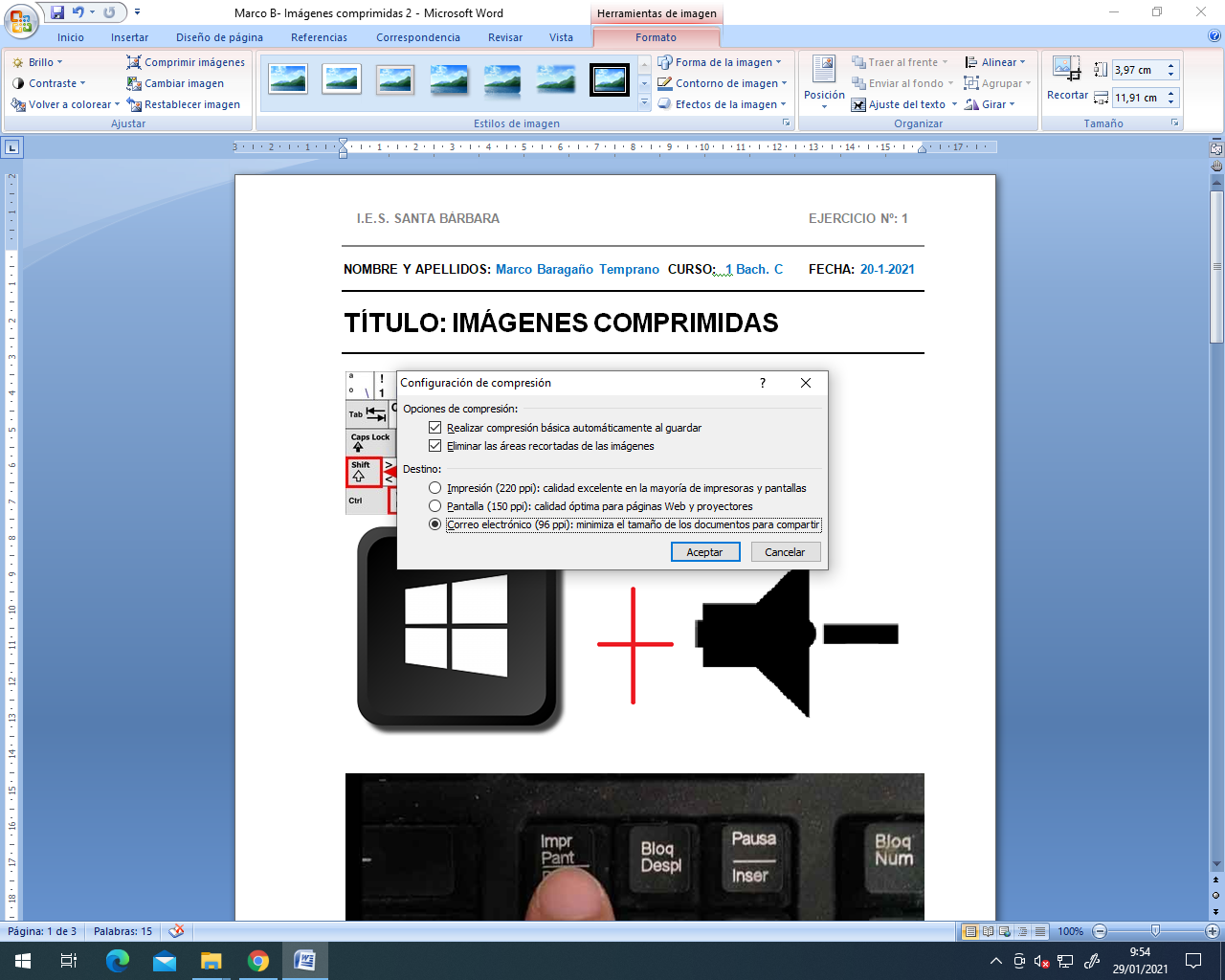Switch to the Insertar tab
1225x980 pixels.
click(x=129, y=37)
